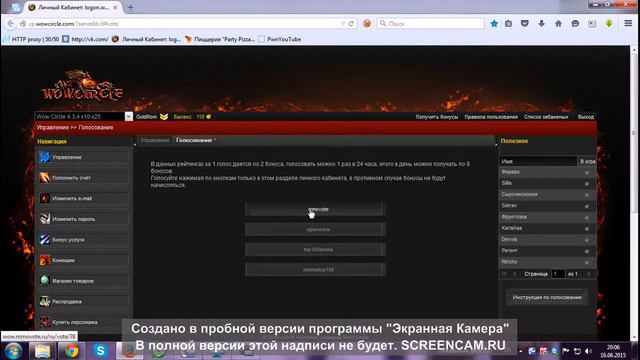Click the page number field in the pager
Screen dimensions: 640x360
click(x=558, y=274)
